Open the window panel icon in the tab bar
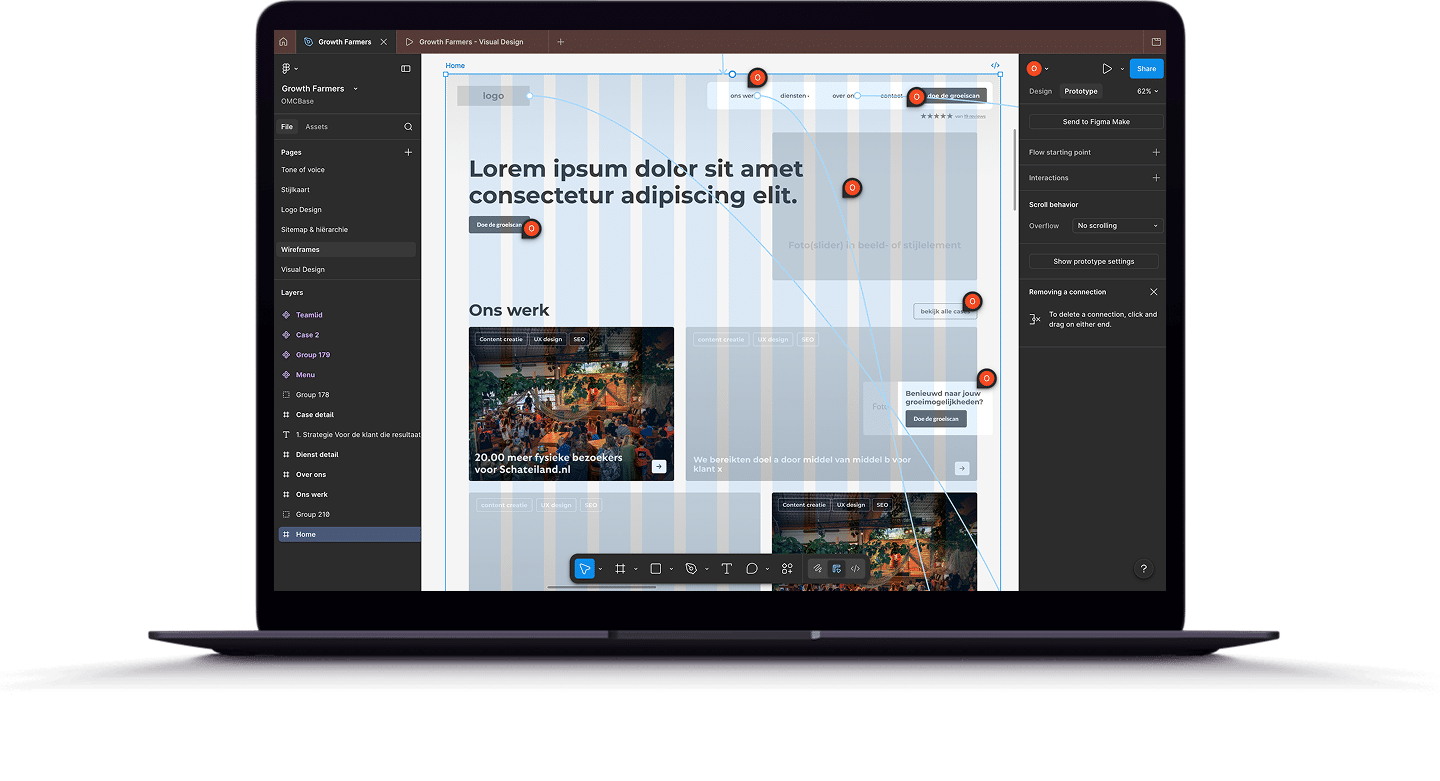Viewport: 1440px width, 781px height. 1156,42
